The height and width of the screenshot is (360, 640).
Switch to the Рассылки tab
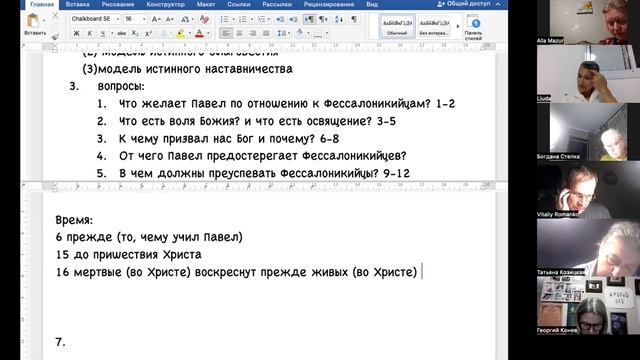click(x=277, y=4)
